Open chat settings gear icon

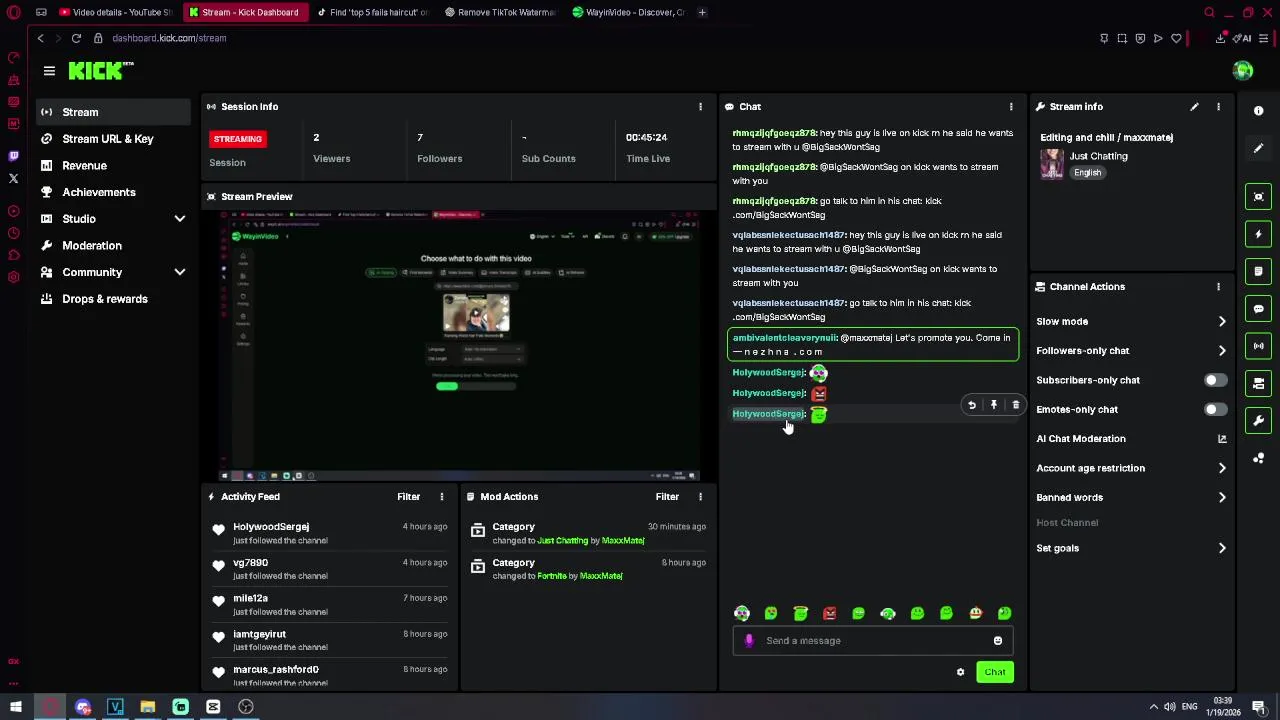960,672
